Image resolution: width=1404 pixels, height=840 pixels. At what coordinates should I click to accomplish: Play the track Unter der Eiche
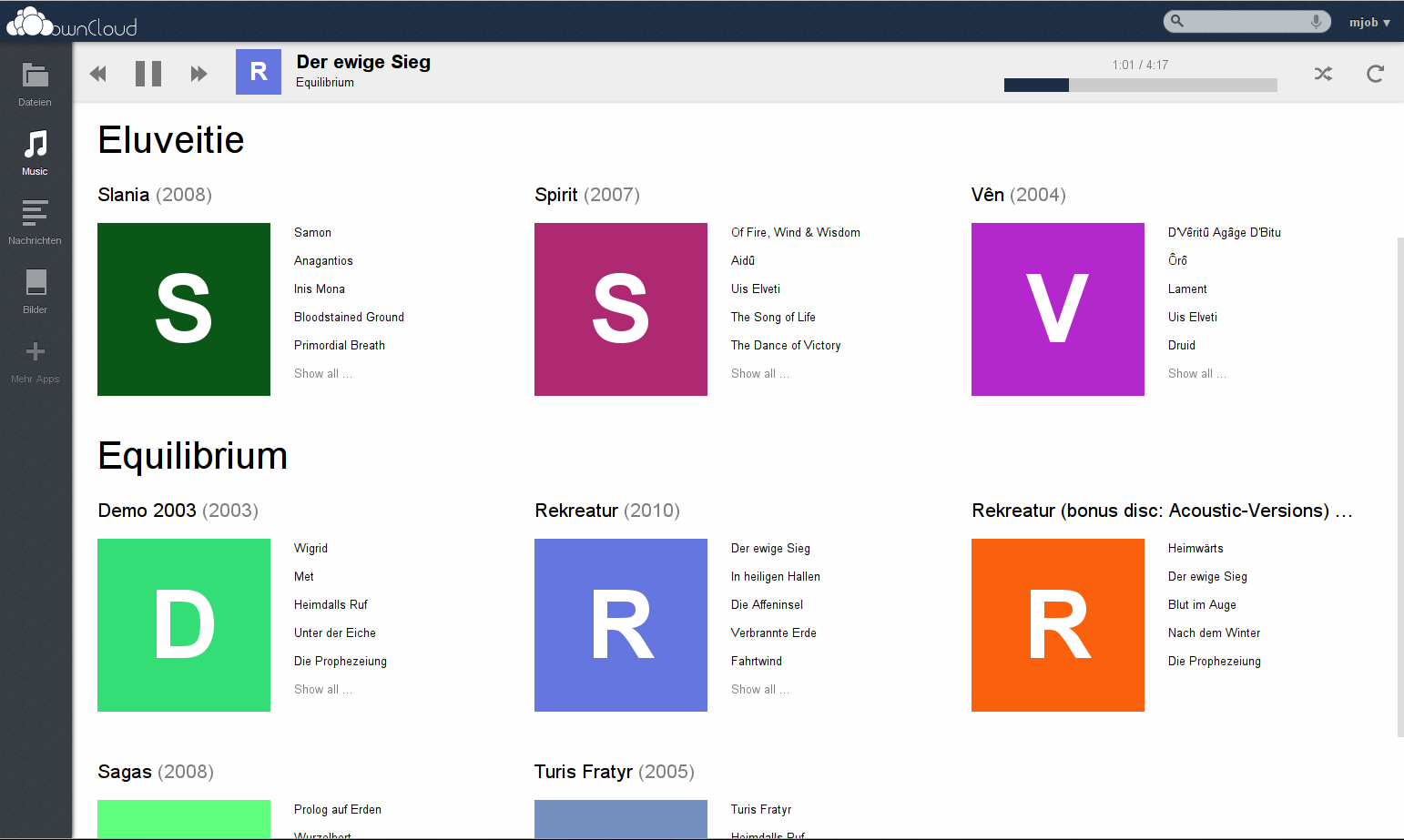(x=335, y=633)
